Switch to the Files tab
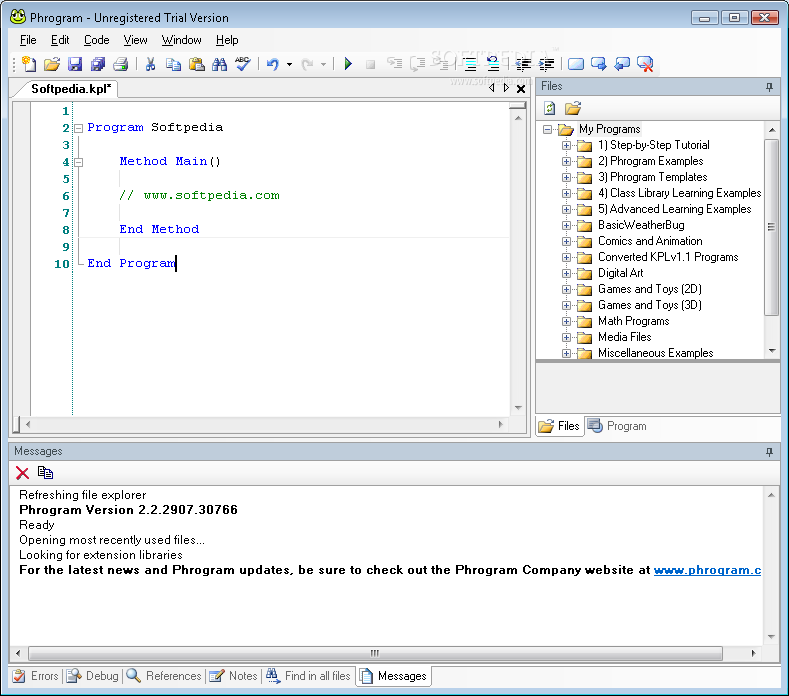Screen dimensions: 789x696 (559, 426)
